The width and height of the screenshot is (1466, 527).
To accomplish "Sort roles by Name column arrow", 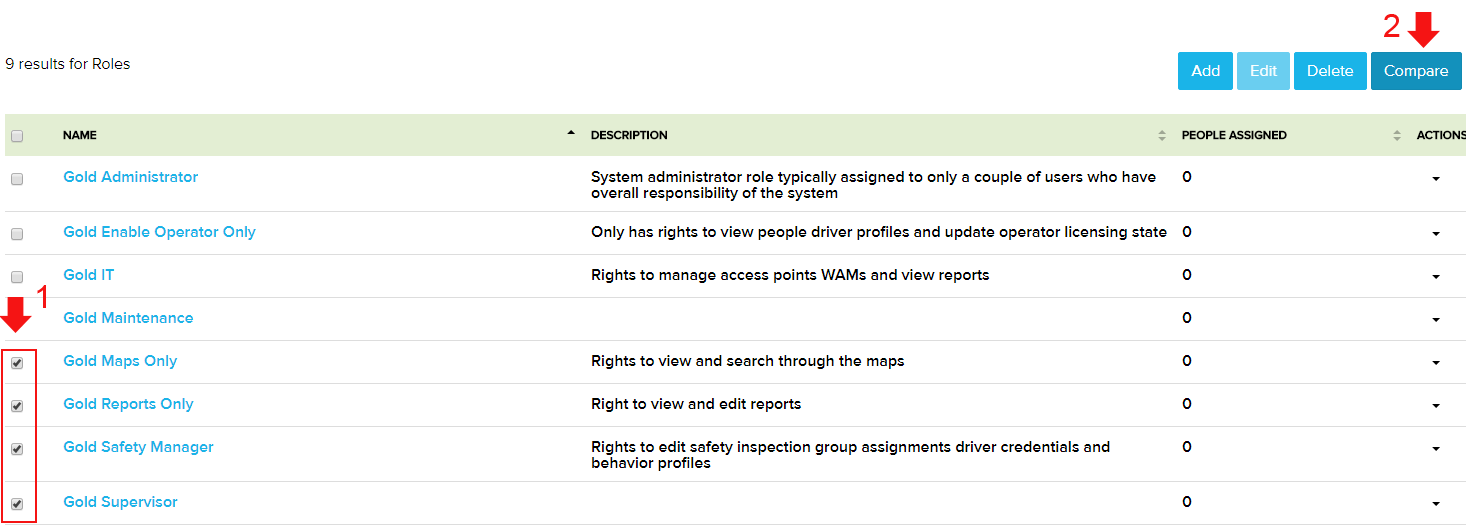I will click(x=571, y=133).
